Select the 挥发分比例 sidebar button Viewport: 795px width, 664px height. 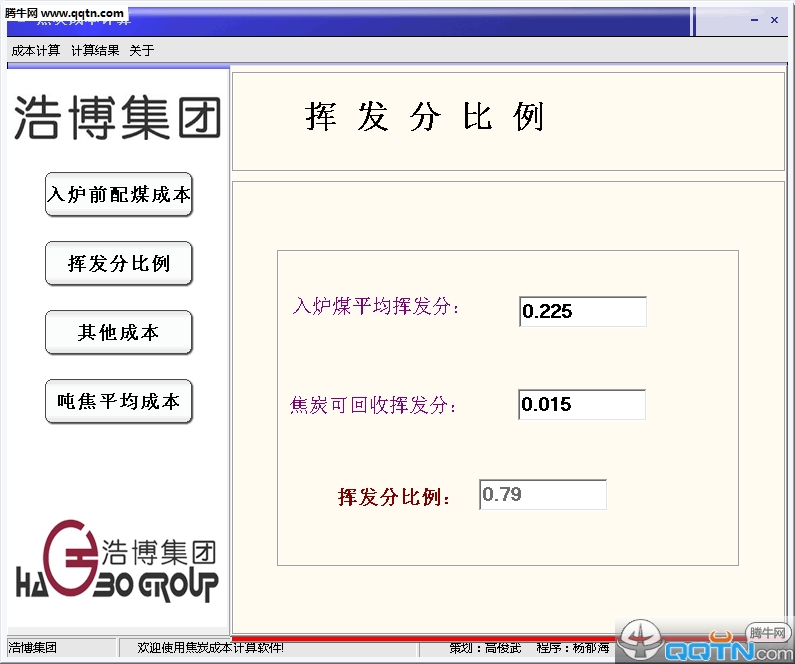coord(119,264)
